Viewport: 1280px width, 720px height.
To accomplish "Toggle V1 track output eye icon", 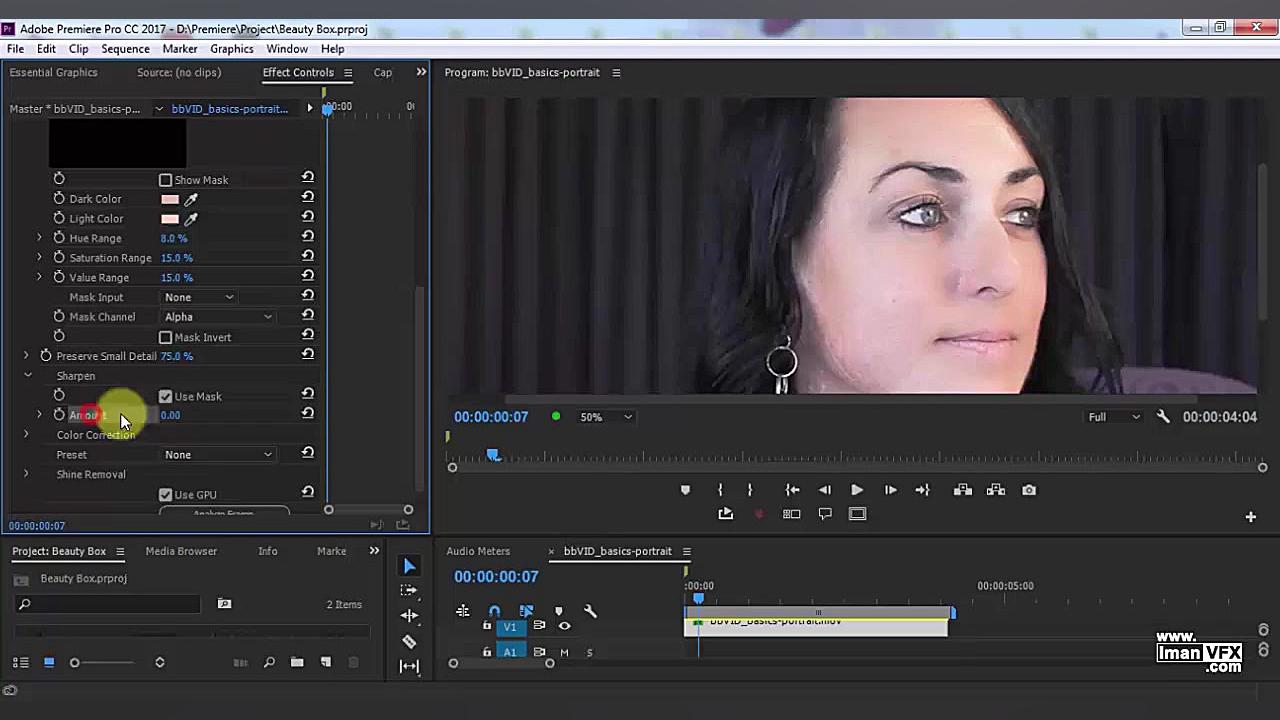I will [564, 626].
